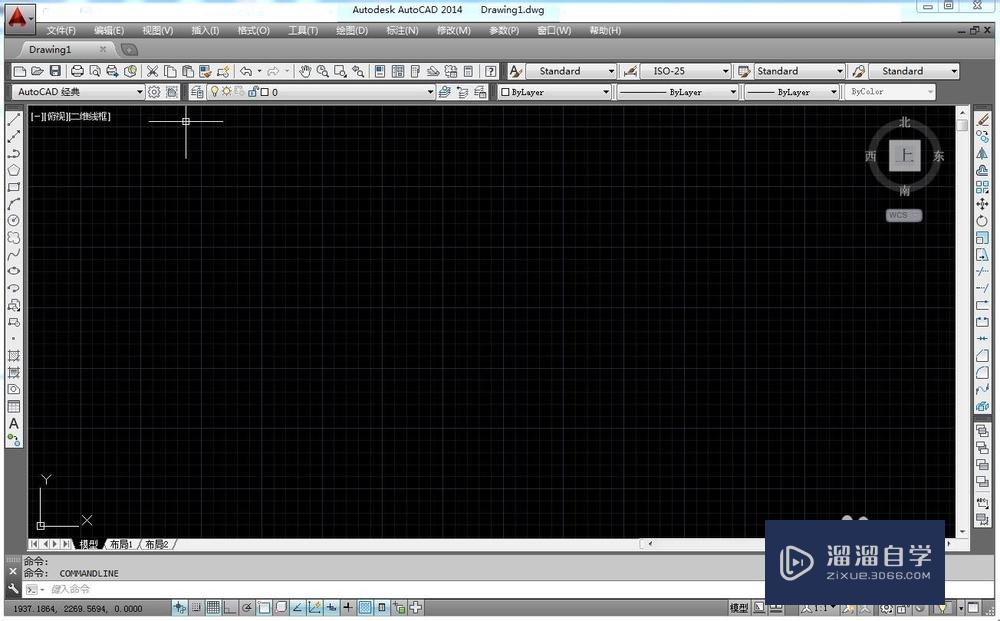Open the 编辑(E) menu
The image size is (1000, 621).
pos(109,31)
